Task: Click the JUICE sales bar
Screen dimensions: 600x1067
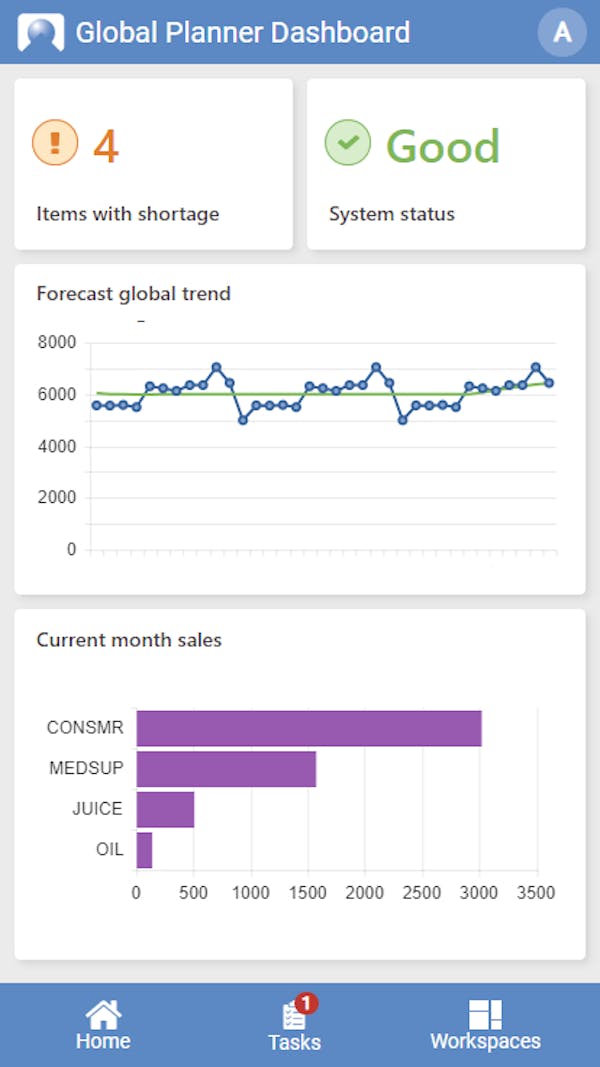Action: (165, 809)
